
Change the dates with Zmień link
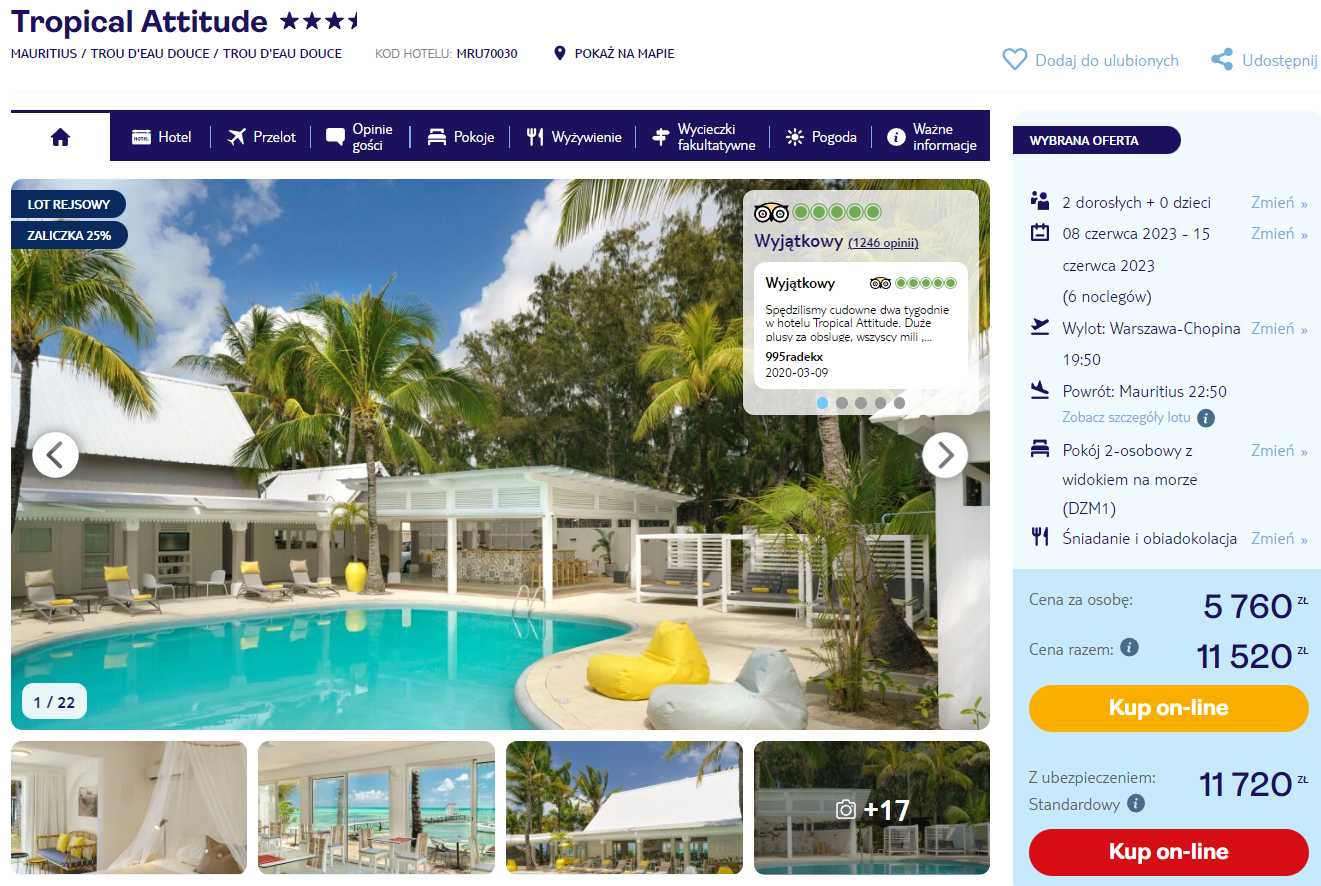click(1279, 233)
